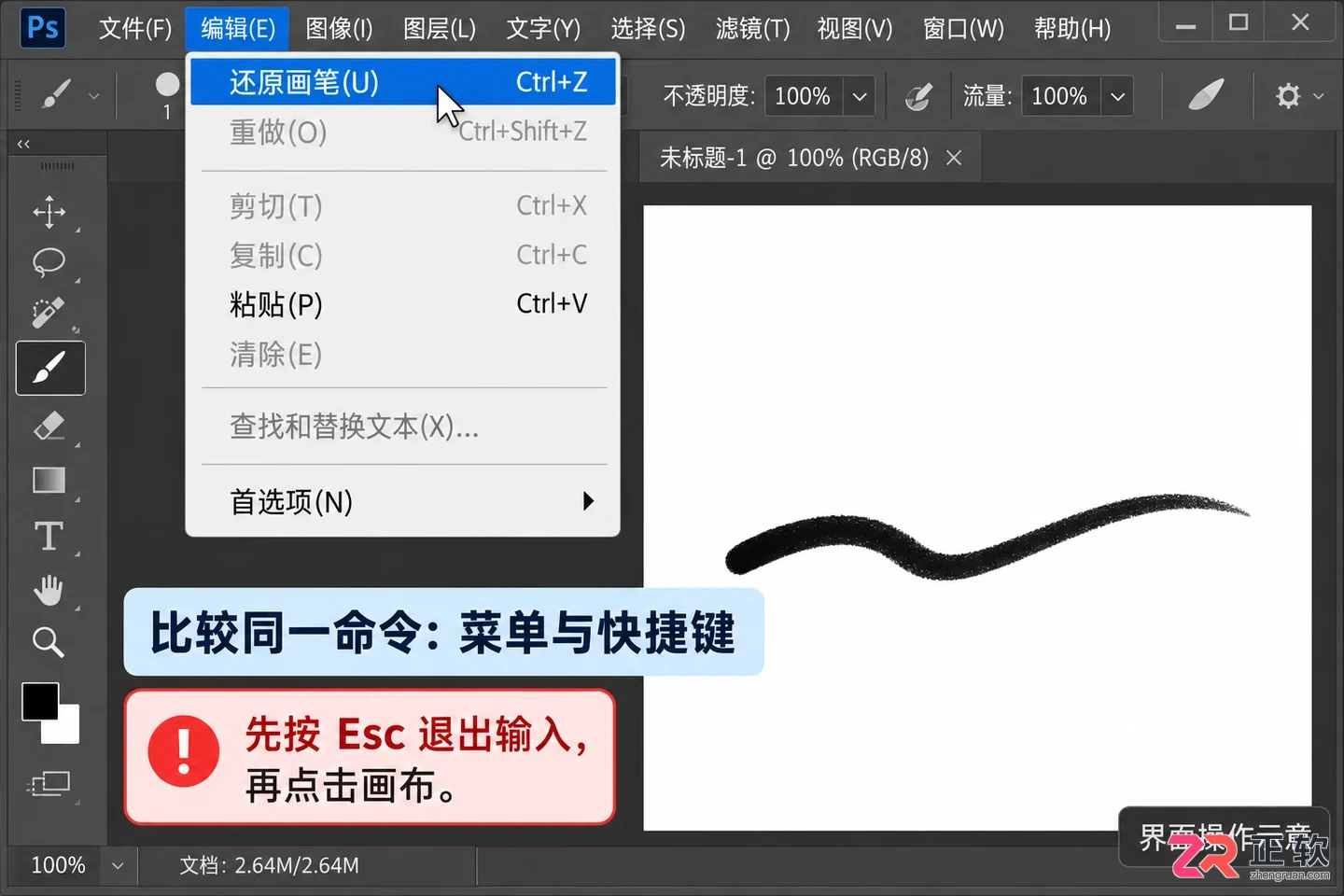Select the Eraser tool
This screenshot has height=896, width=1344.
coord(49,427)
